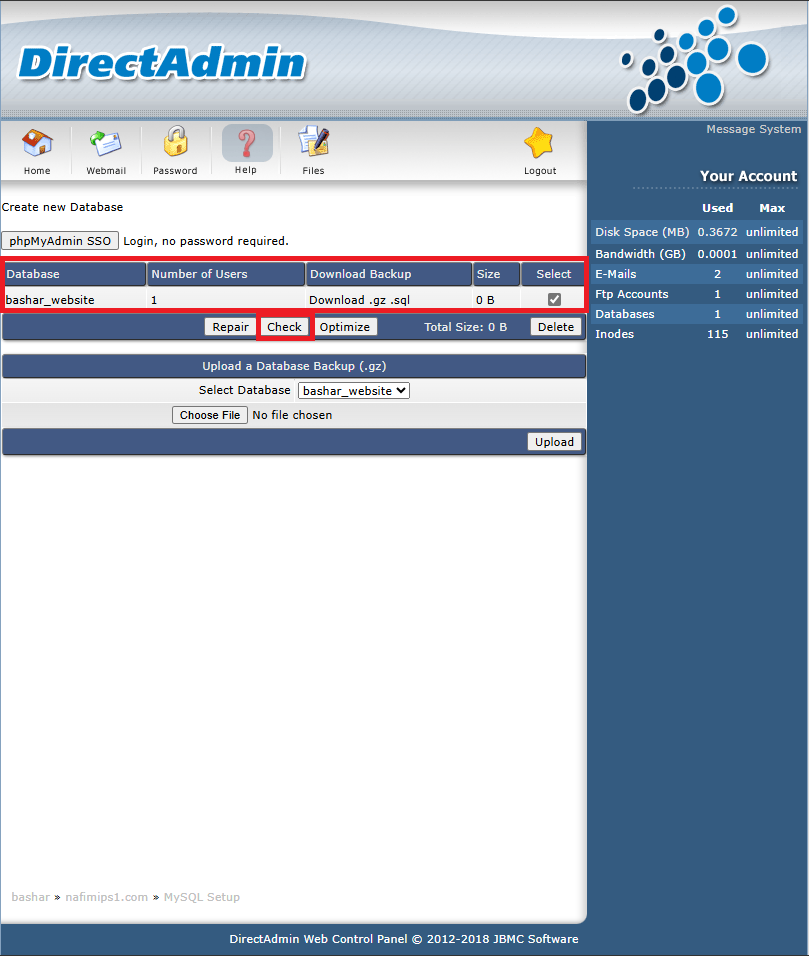Click the Logout star icon
Image resolution: width=809 pixels, height=956 pixels.
tap(539, 144)
